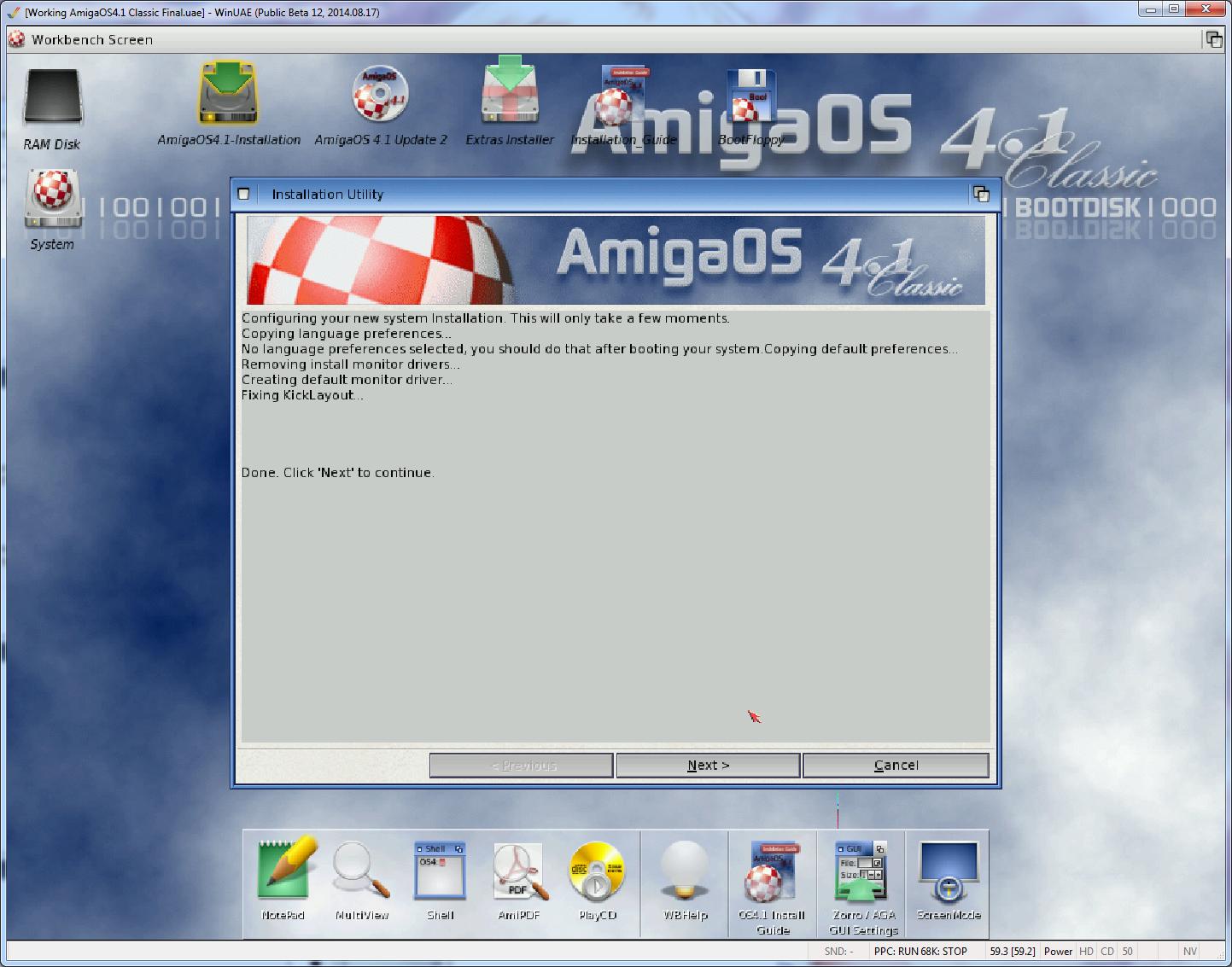Click the SND status field

click(x=838, y=951)
